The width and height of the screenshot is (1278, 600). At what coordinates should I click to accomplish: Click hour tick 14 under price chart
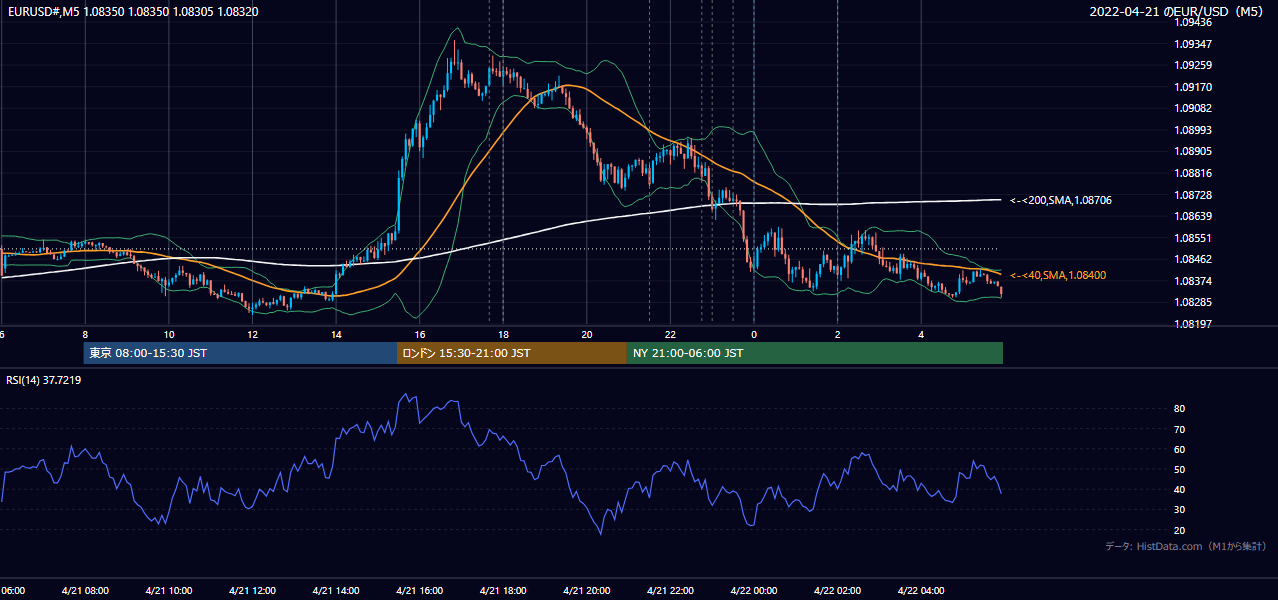(x=336, y=334)
